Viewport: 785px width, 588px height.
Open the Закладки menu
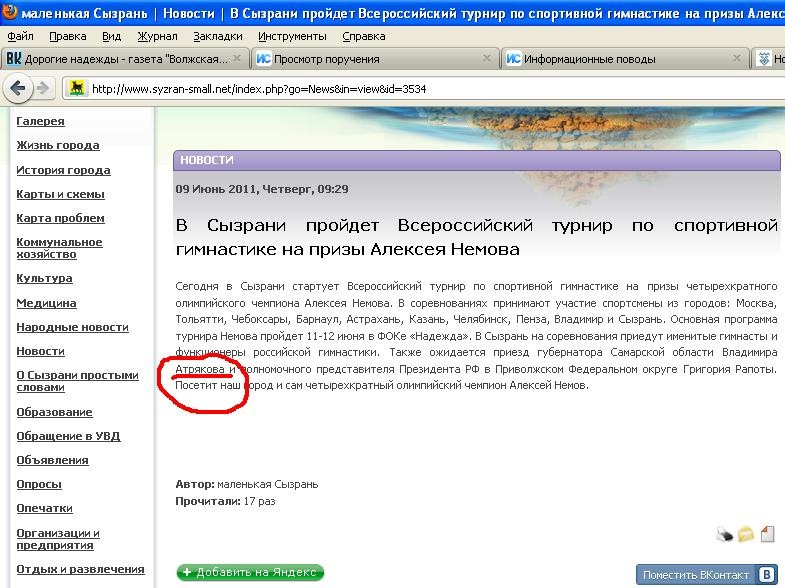pyautogui.click(x=217, y=36)
